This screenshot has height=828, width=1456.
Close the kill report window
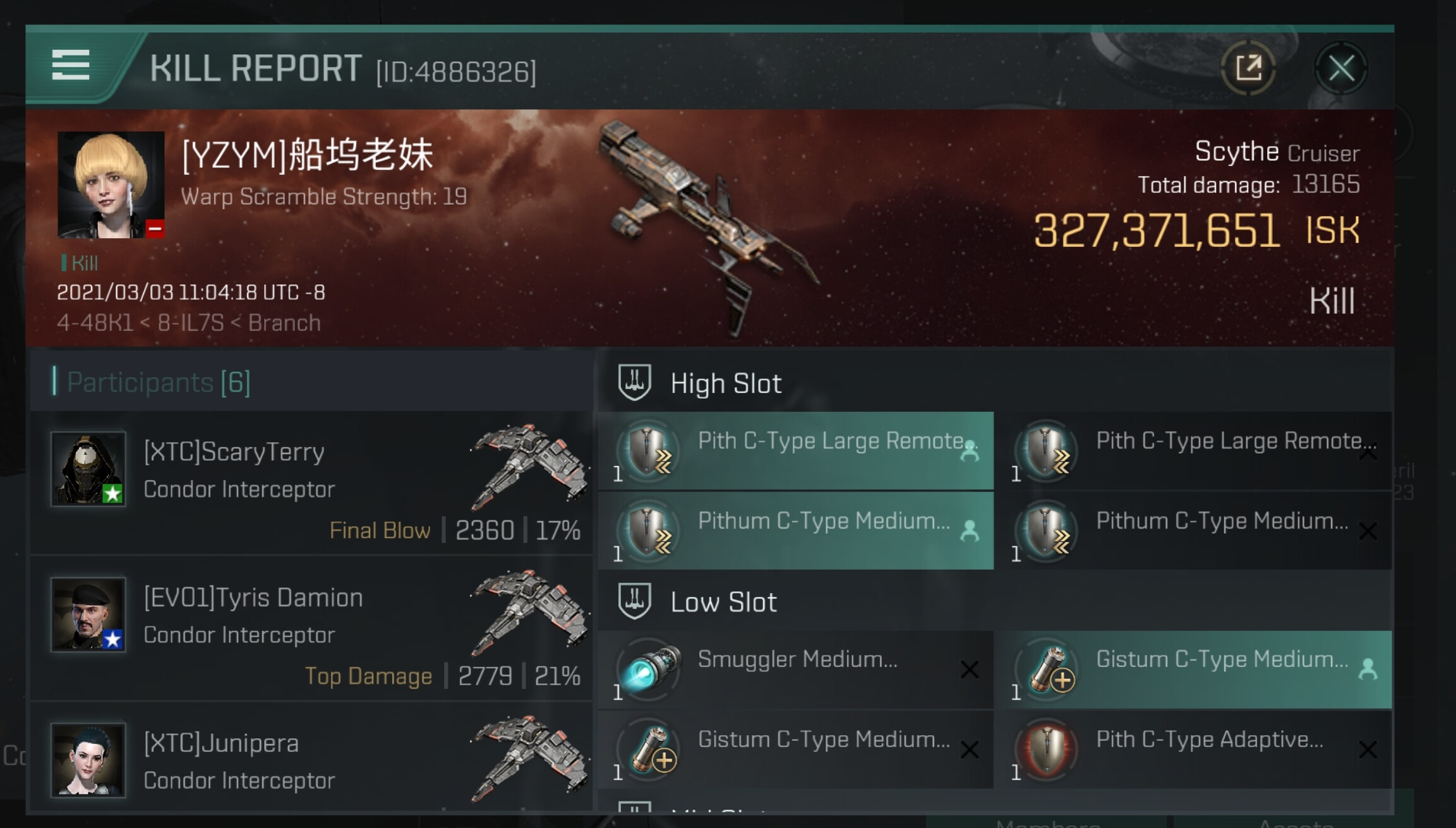pos(1341,68)
